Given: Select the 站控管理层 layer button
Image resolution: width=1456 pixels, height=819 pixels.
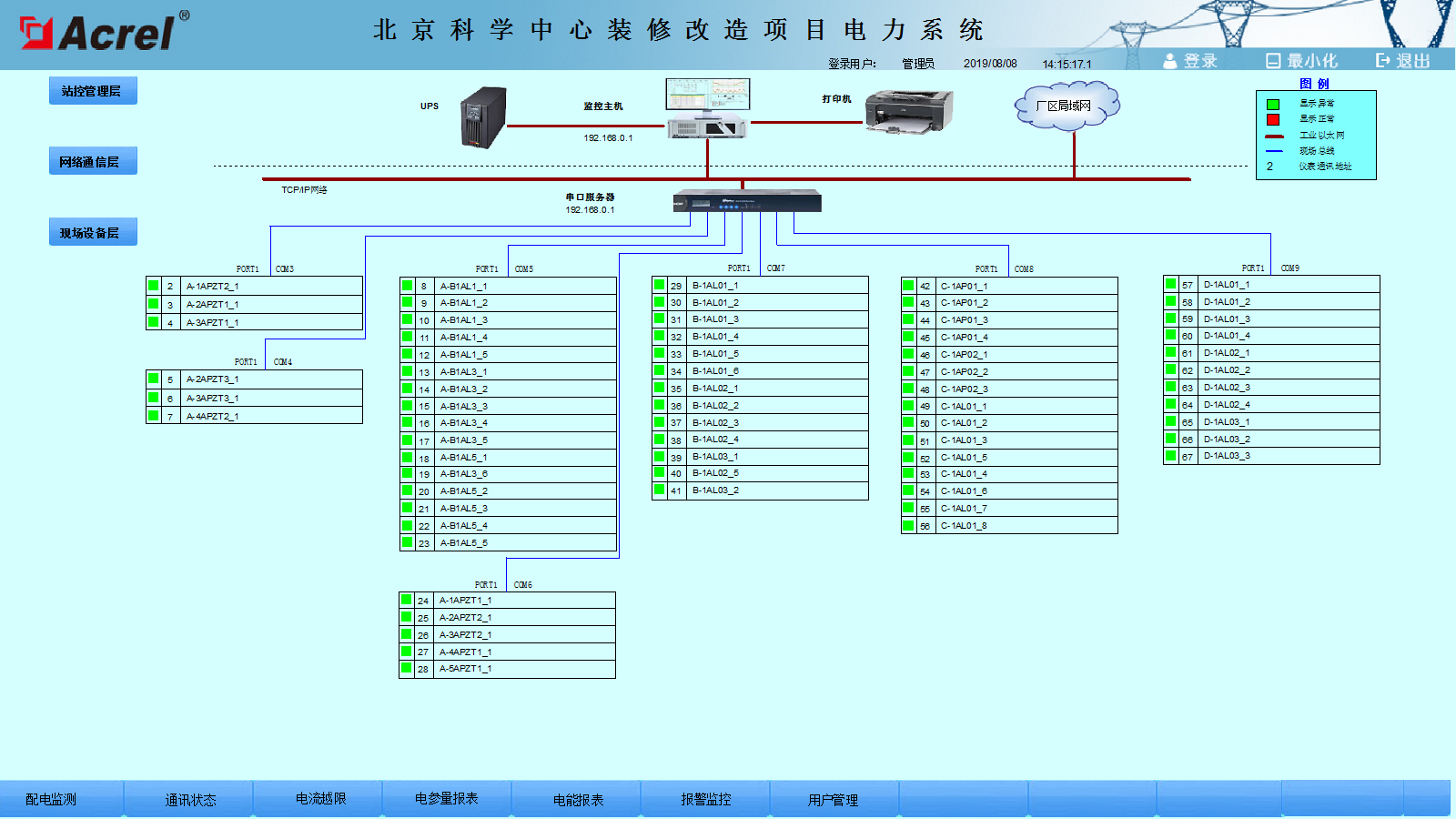Looking at the screenshot, I should pos(92,91).
